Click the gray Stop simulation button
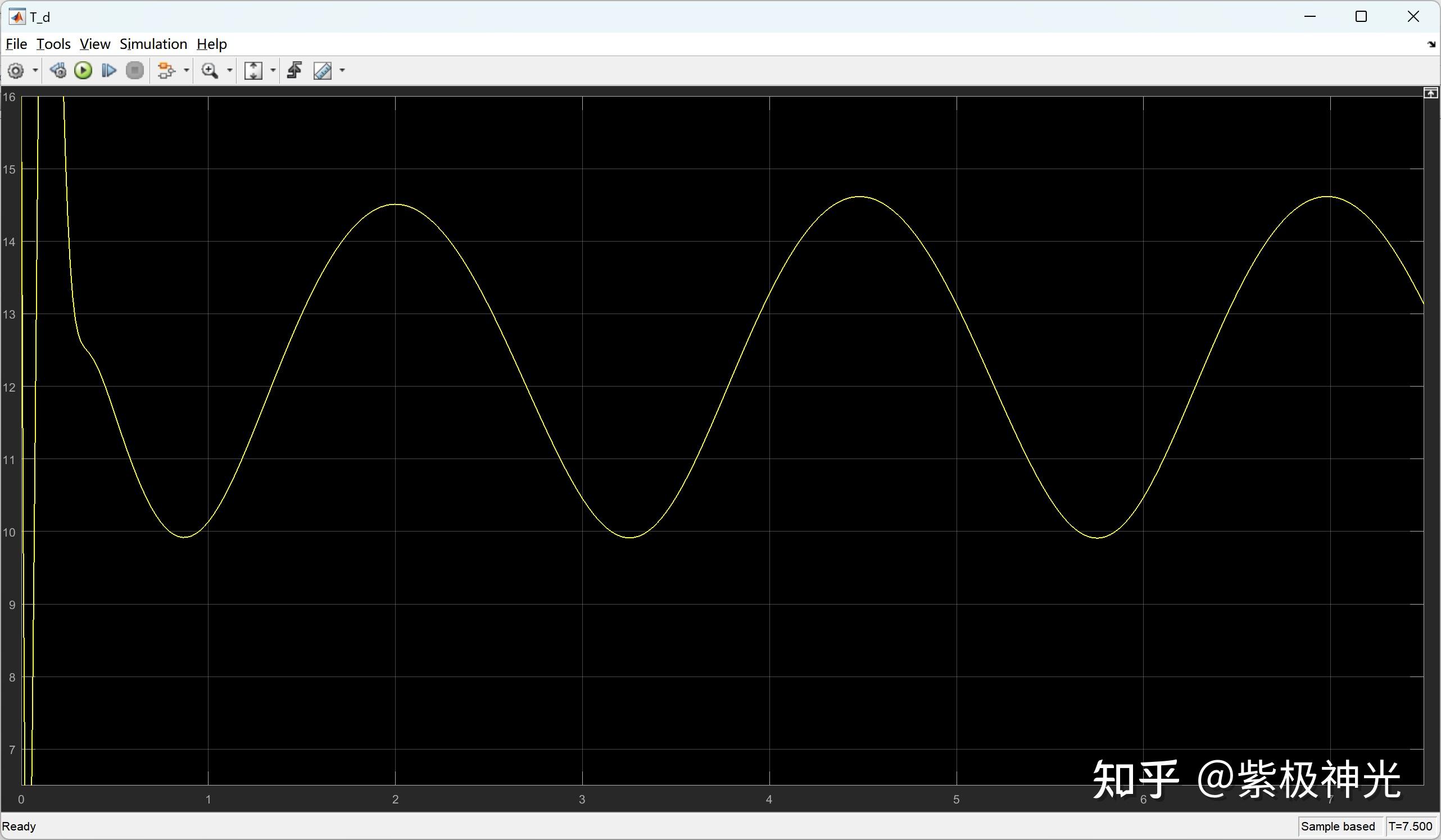The height and width of the screenshot is (840, 1441). [x=135, y=71]
